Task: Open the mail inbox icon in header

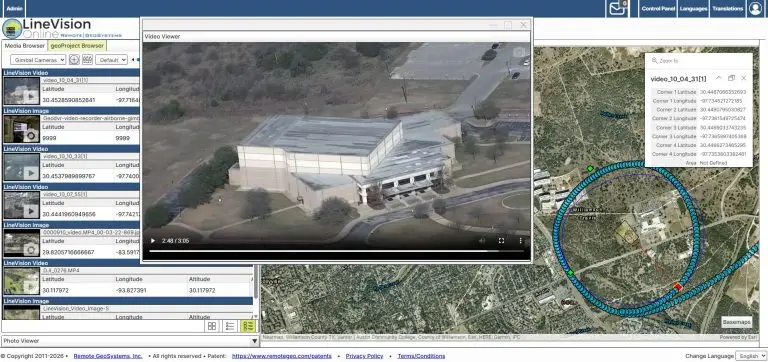Action: [x=617, y=8]
